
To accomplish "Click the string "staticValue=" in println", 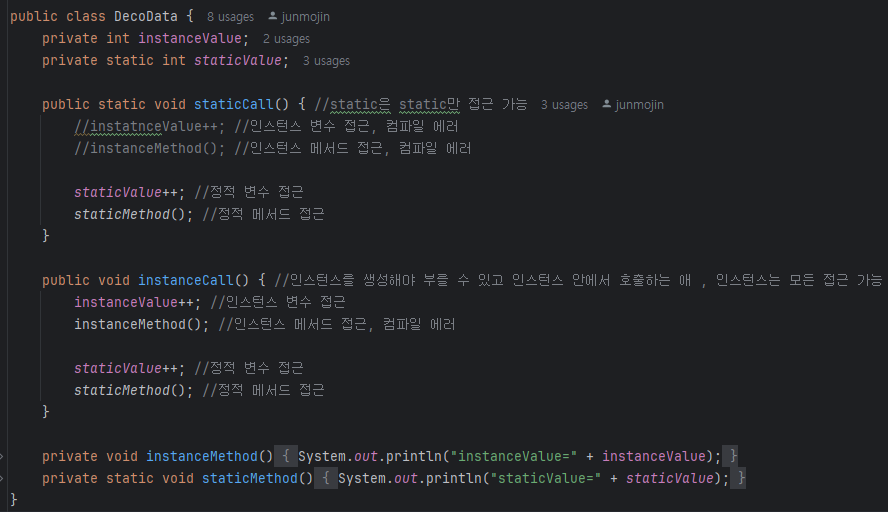I will (x=545, y=479).
